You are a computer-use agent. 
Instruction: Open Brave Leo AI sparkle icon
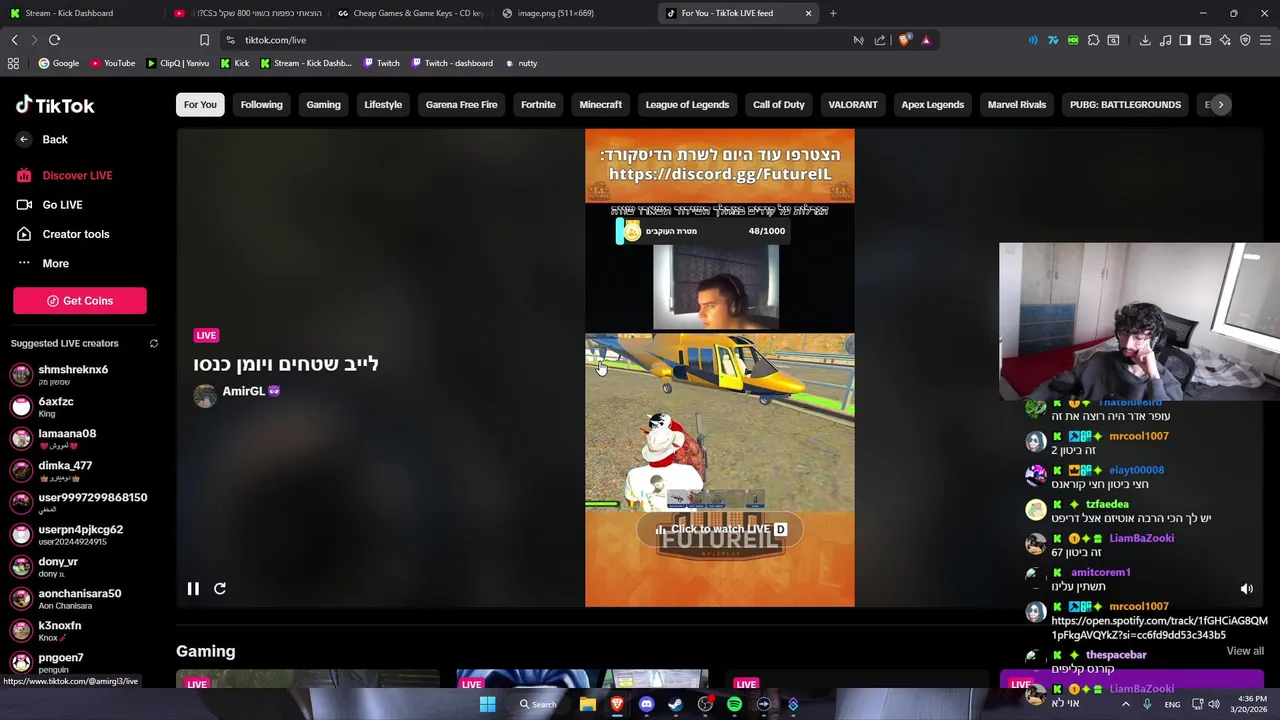1225,40
